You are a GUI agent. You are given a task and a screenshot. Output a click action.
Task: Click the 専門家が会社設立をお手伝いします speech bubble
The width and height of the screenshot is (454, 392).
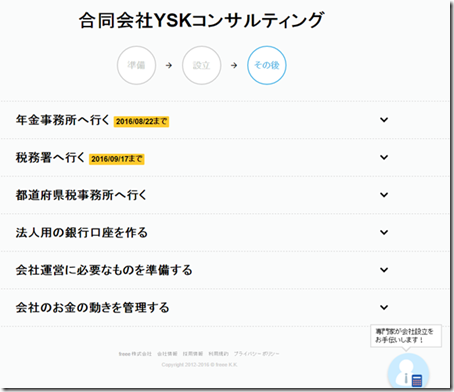coord(406,336)
